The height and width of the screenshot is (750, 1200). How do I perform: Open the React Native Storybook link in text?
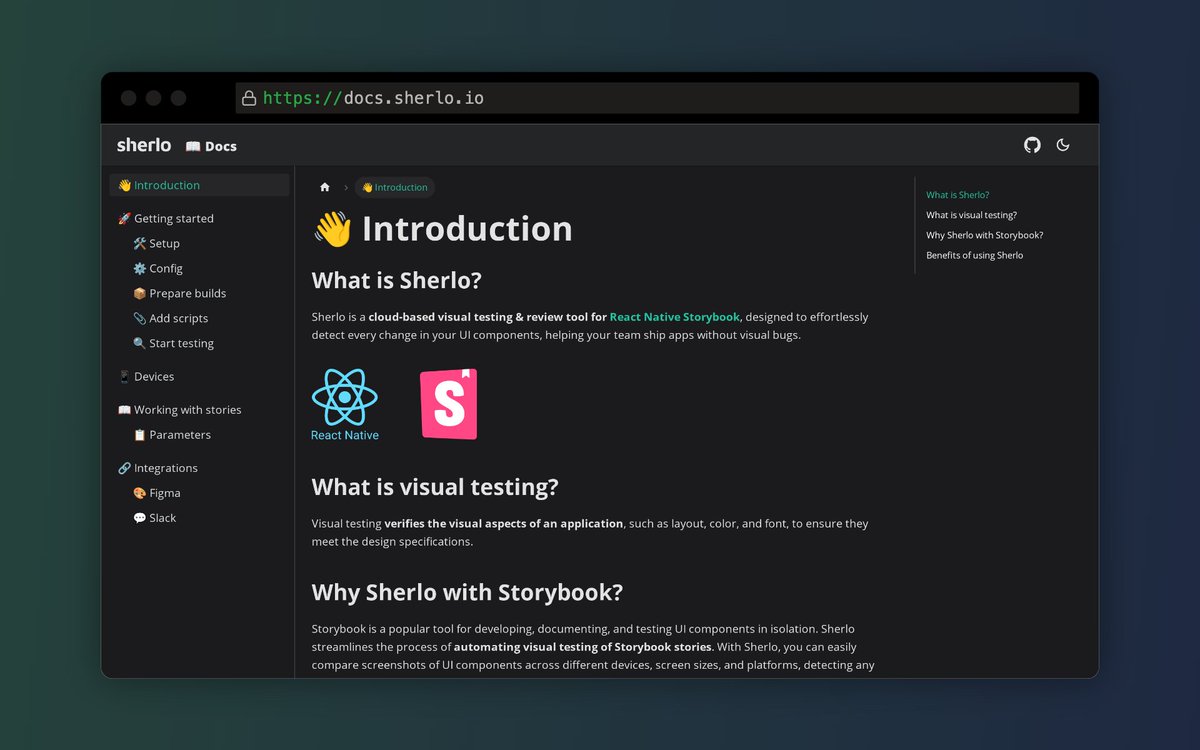point(674,316)
